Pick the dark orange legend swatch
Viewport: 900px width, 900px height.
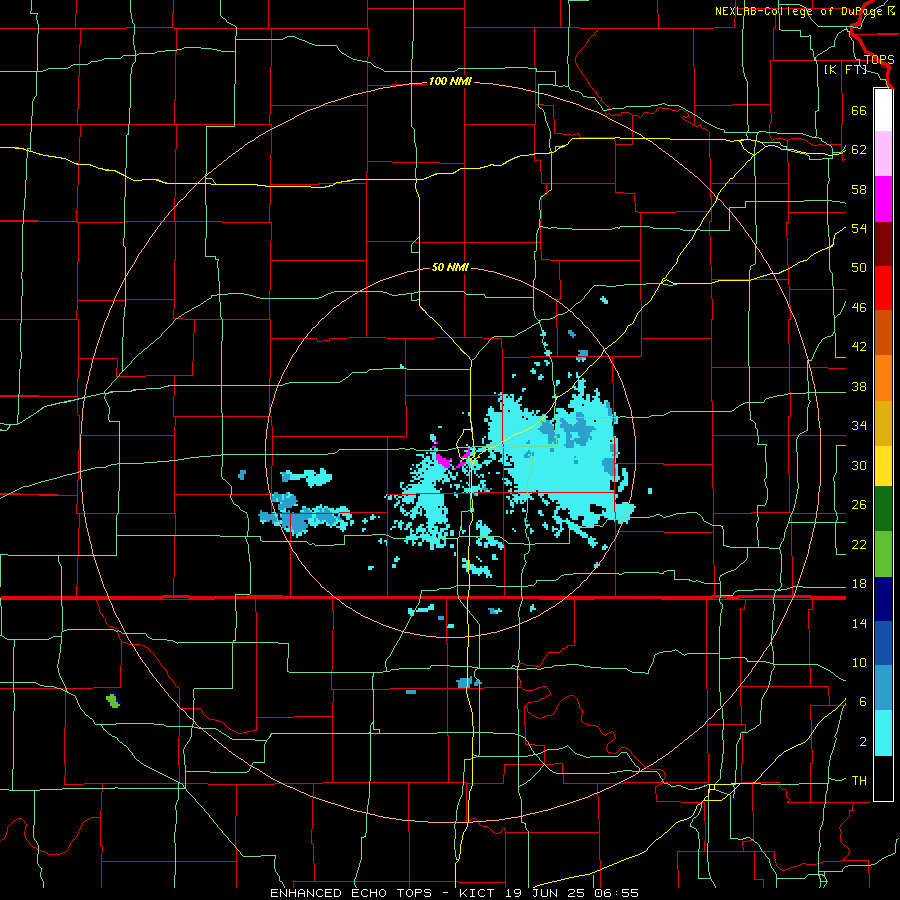point(883,333)
